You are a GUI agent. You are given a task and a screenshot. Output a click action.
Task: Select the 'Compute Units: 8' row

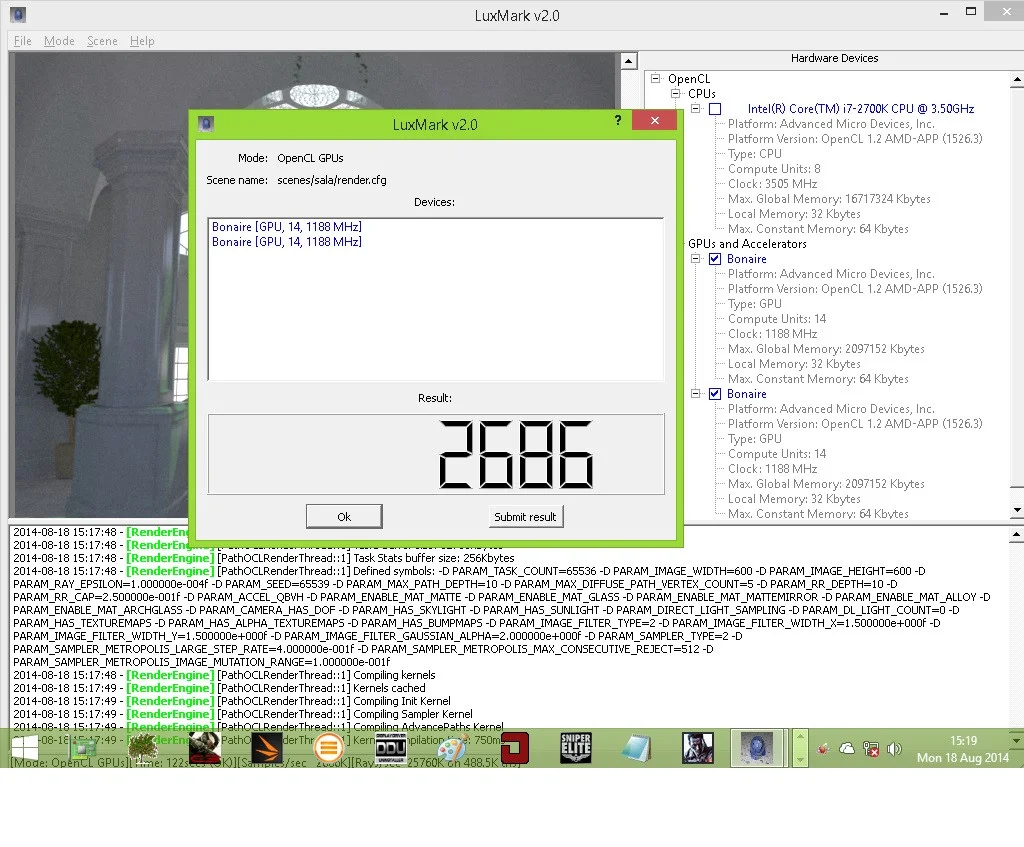pos(774,169)
